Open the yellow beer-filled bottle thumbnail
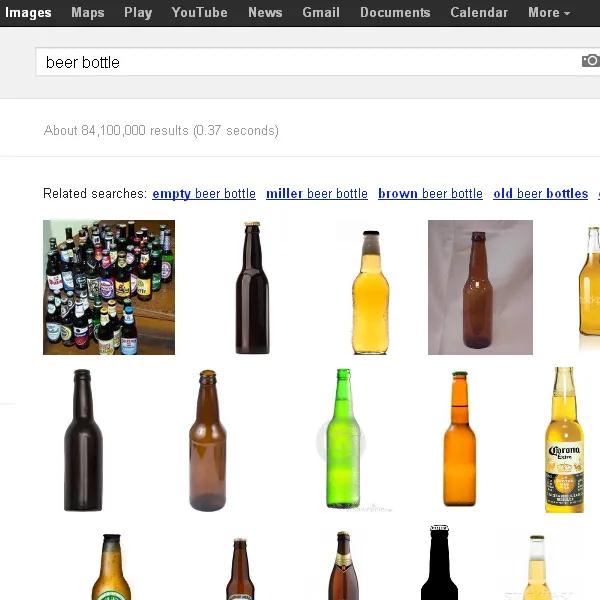This screenshot has height=600, width=600. (370, 292)
